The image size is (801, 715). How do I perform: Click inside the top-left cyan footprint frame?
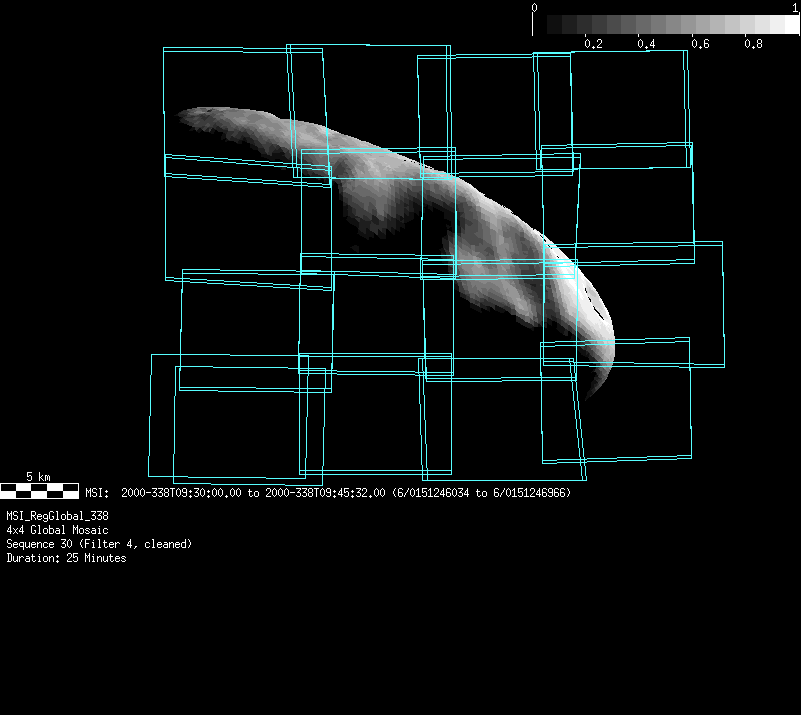coord(228,102)
